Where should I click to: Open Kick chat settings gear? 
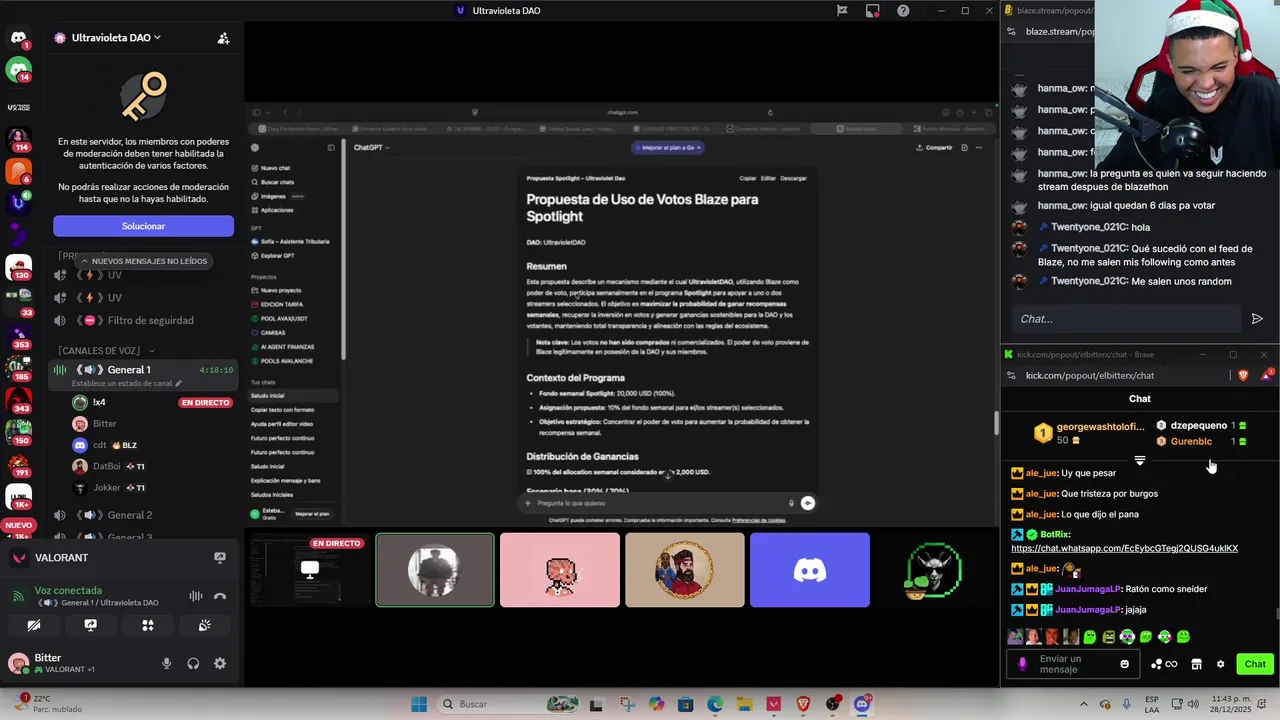[x=1220, y=664]
